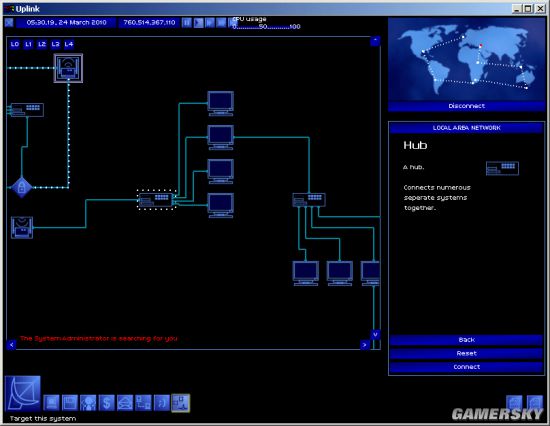This screenshot has width=550, height=426.
Task: Set game speed to normal play
Action: click(x=198, y=23)
